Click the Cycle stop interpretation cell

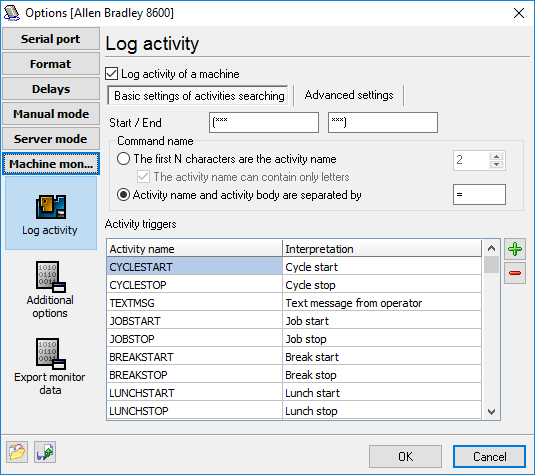coord(382,285)
